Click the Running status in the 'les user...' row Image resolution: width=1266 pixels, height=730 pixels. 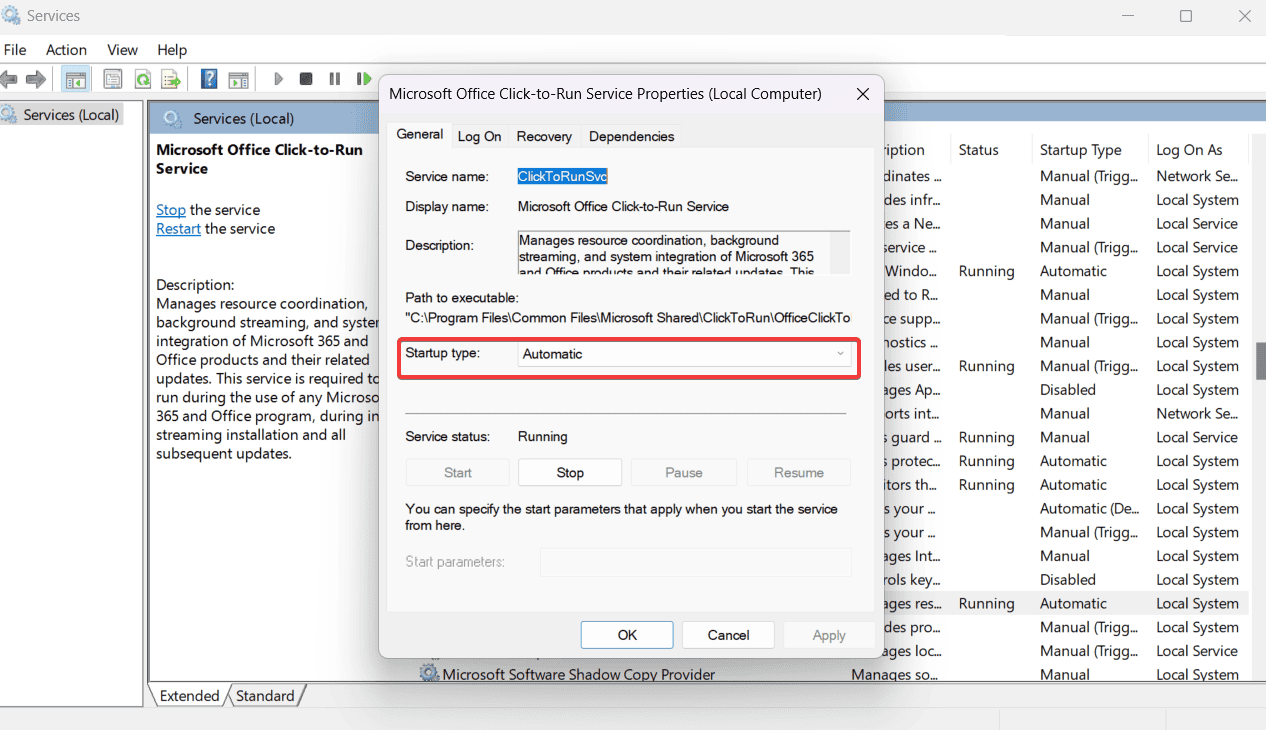[x=986, y=366]
